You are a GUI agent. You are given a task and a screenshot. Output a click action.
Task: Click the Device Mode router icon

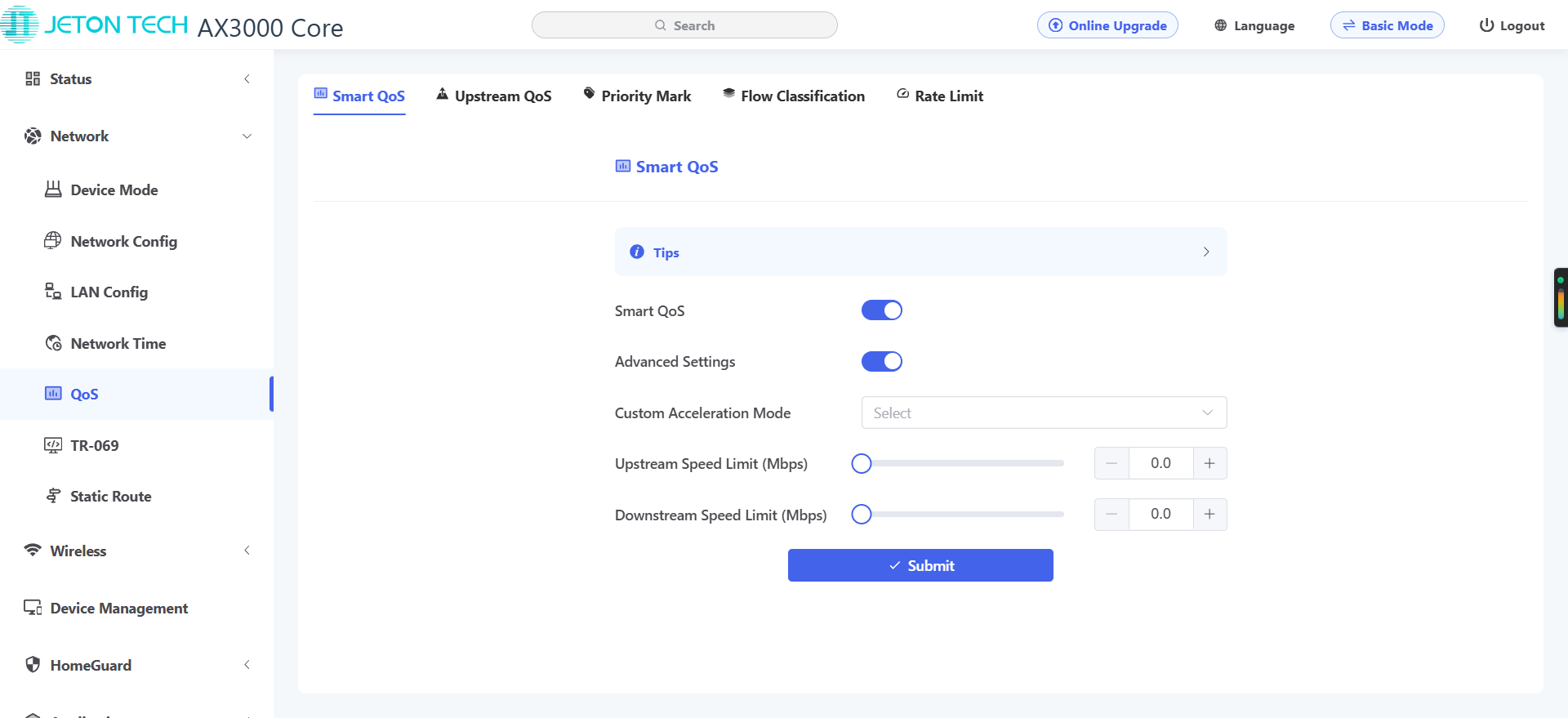(53, 190)
